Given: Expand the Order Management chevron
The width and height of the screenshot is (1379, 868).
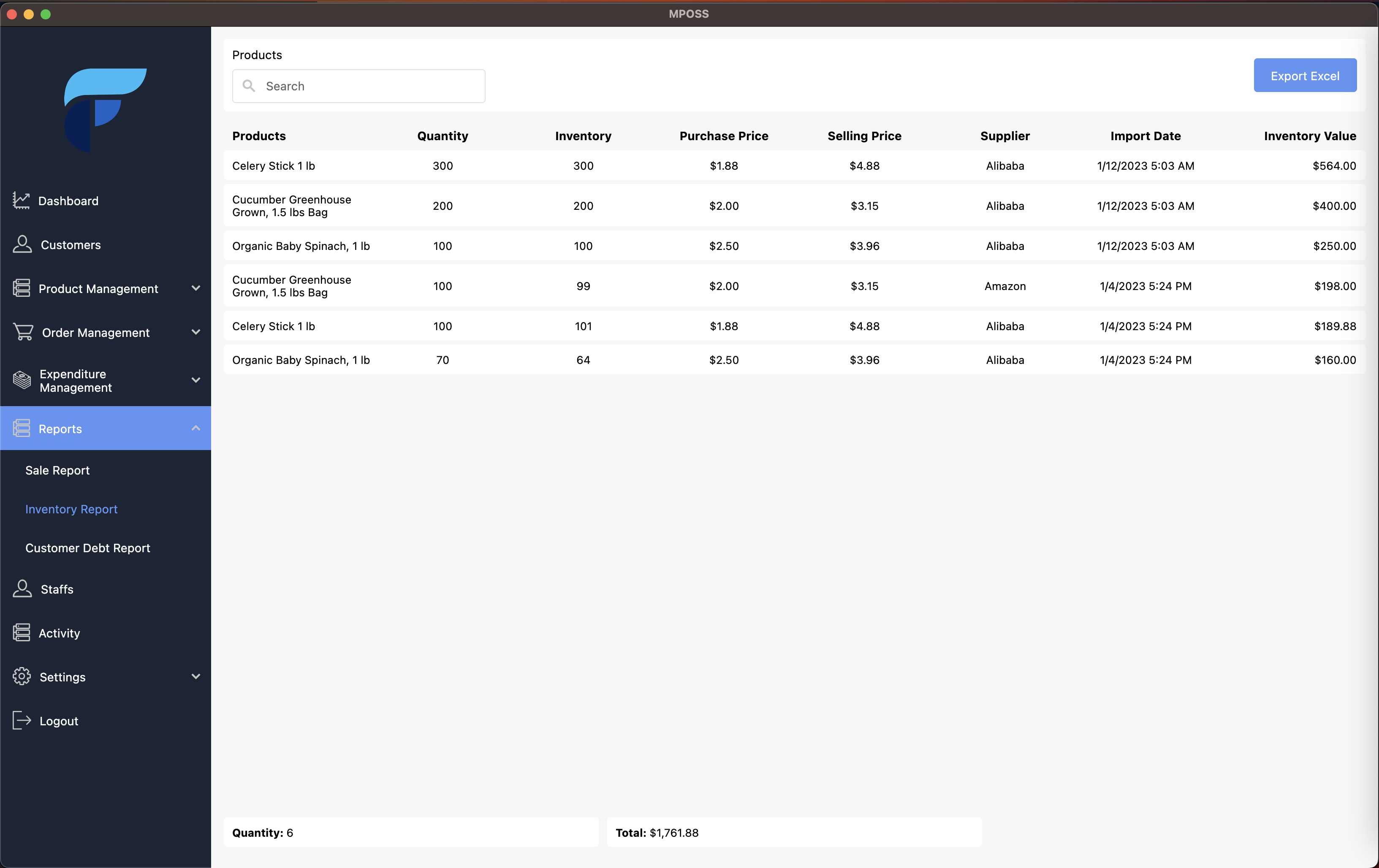Looking at the screenshot, I should coord(196,332).
